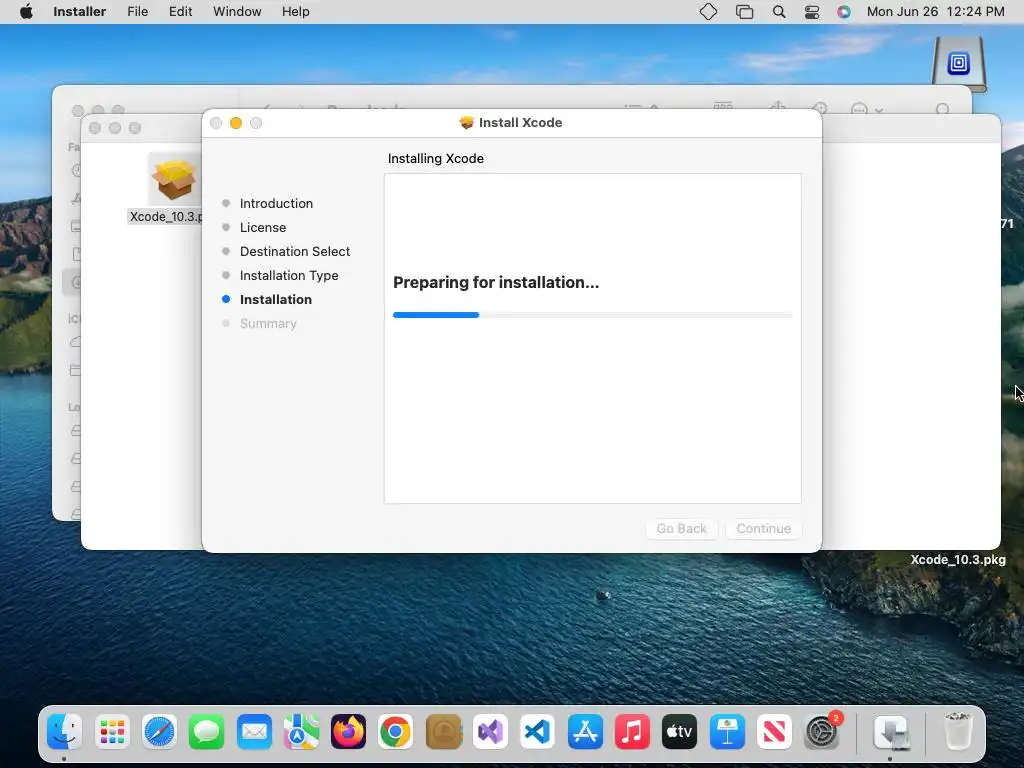
Task: Open Launchpad from the Dock
Action: point(112,731)
